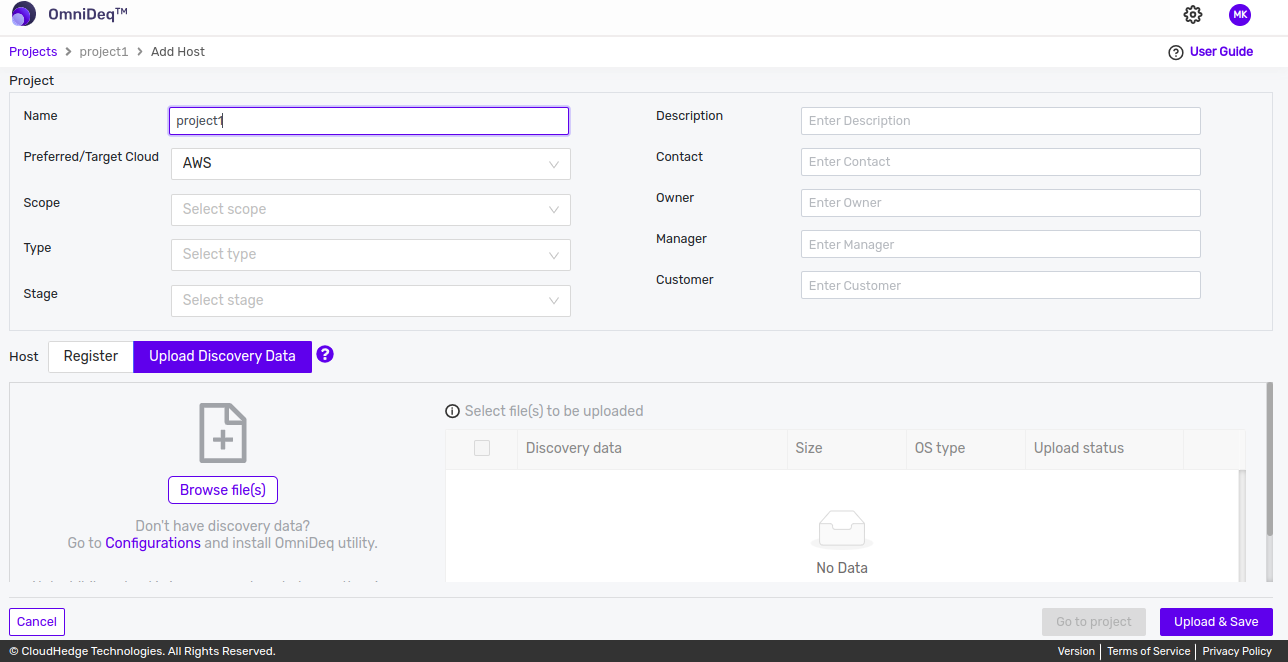
Task: Click the Enter Description field
Action: pos(1000,121)
